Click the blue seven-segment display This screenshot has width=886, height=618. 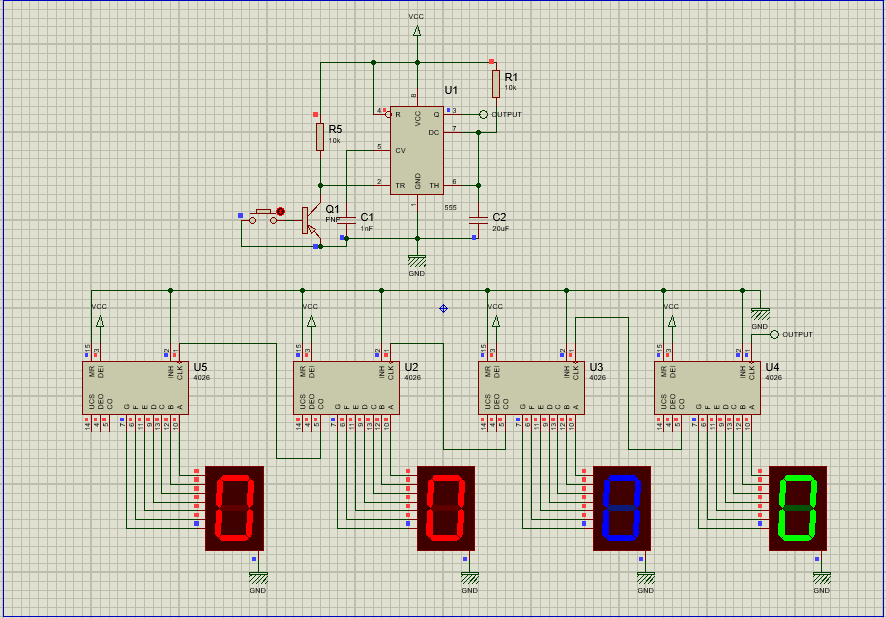click(622, 508)
